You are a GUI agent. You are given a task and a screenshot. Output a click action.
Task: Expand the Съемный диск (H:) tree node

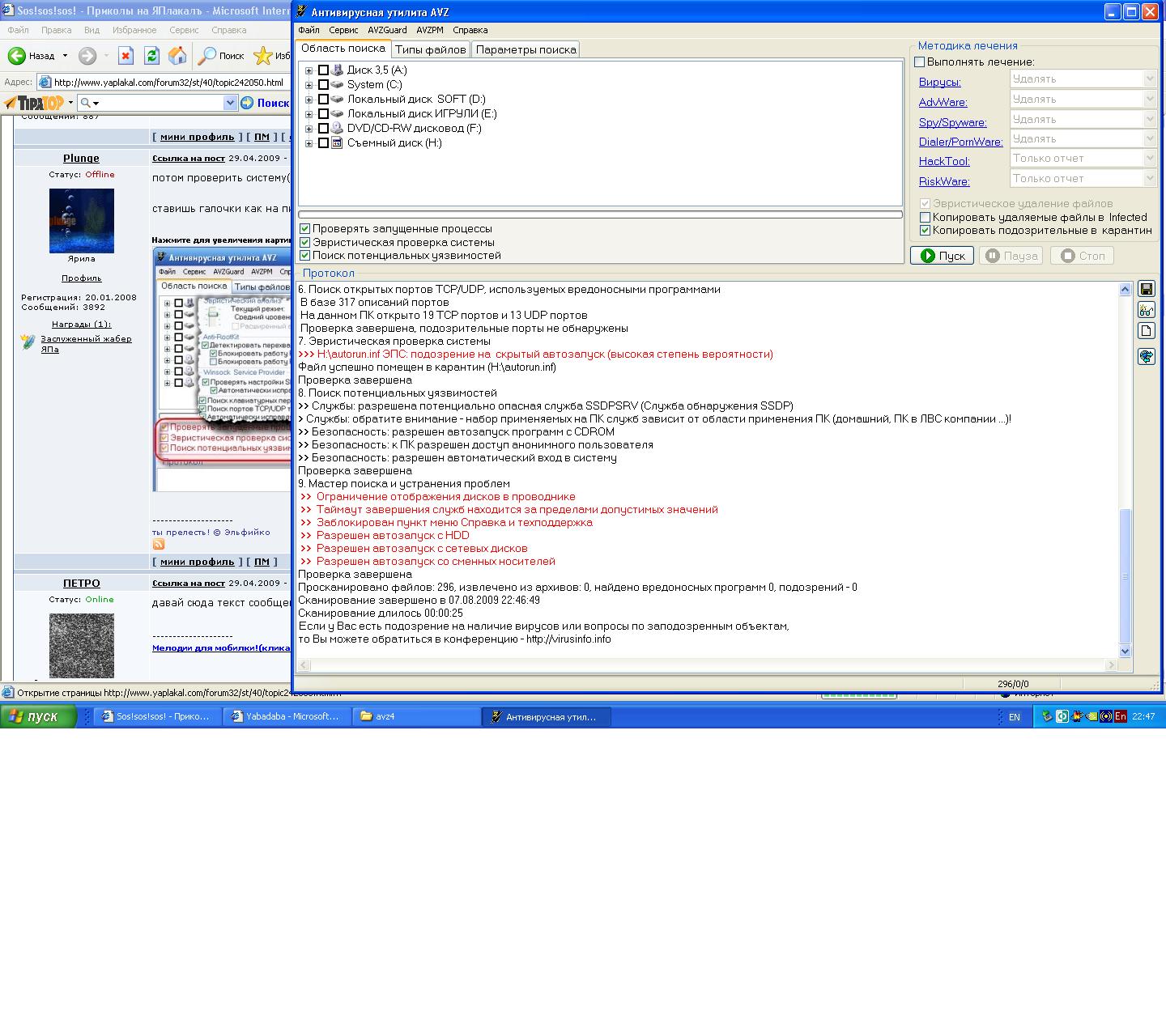(x=309, y=143)
